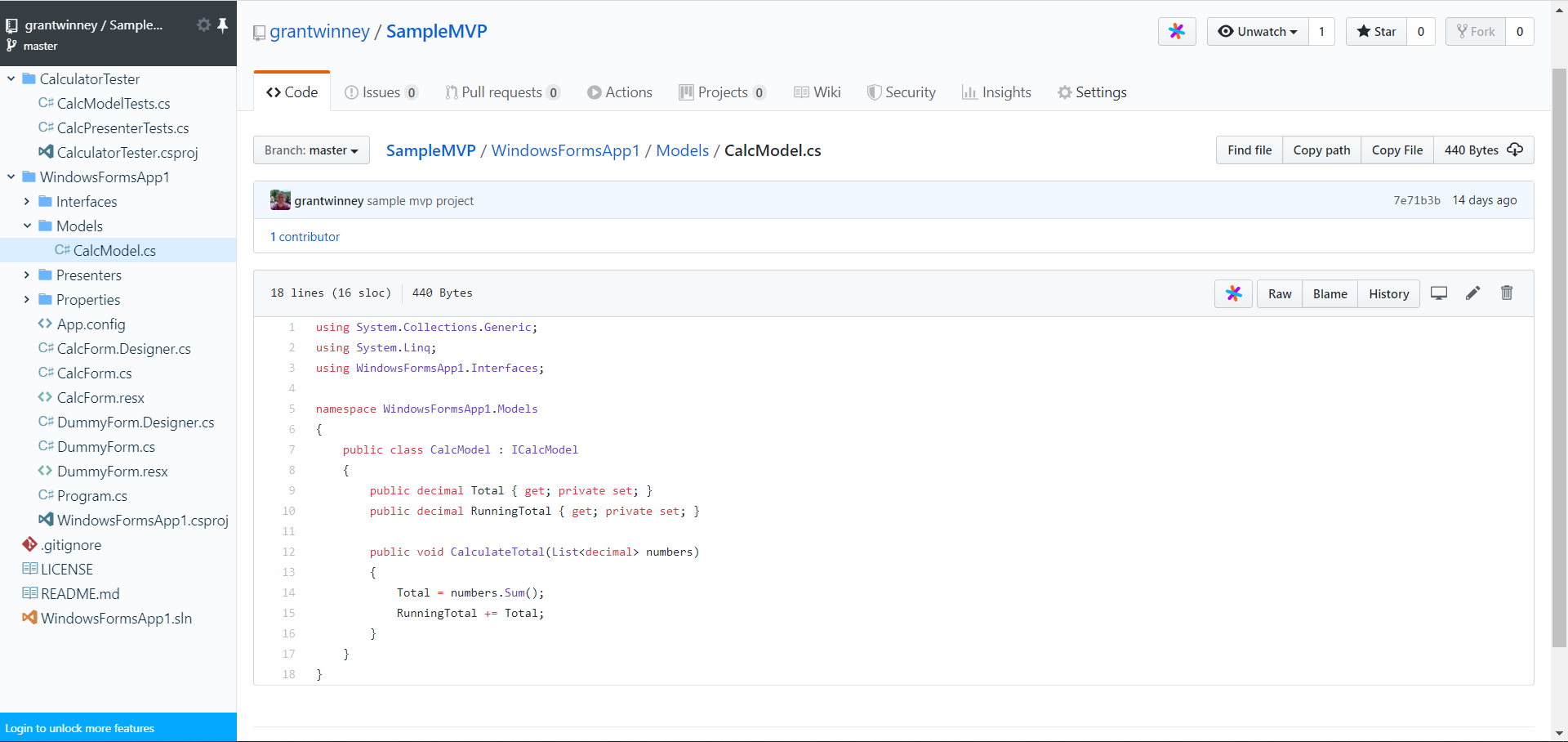Delete file using trash icon
This screenshot has height=742, width=1568.
pos(1507,293)
